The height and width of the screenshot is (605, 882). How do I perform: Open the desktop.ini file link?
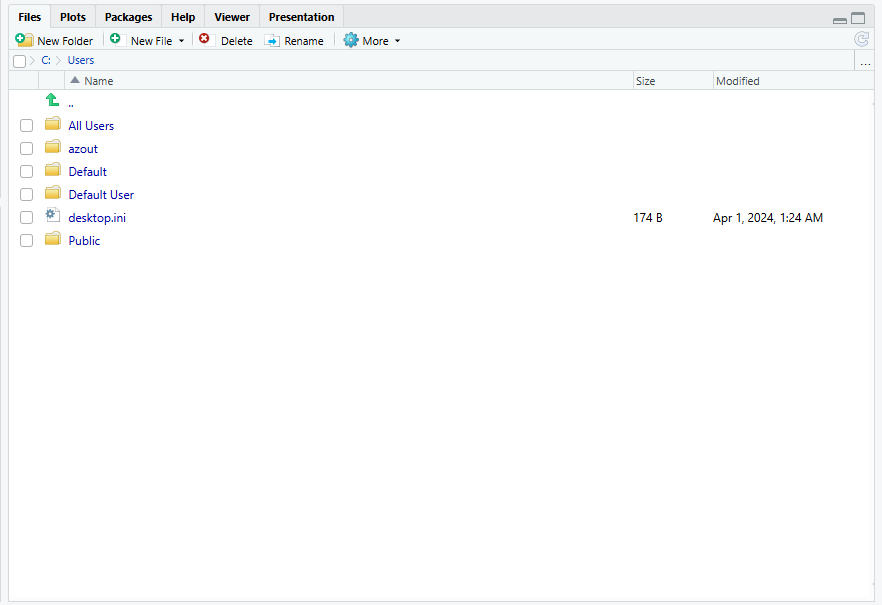(97, 218)
